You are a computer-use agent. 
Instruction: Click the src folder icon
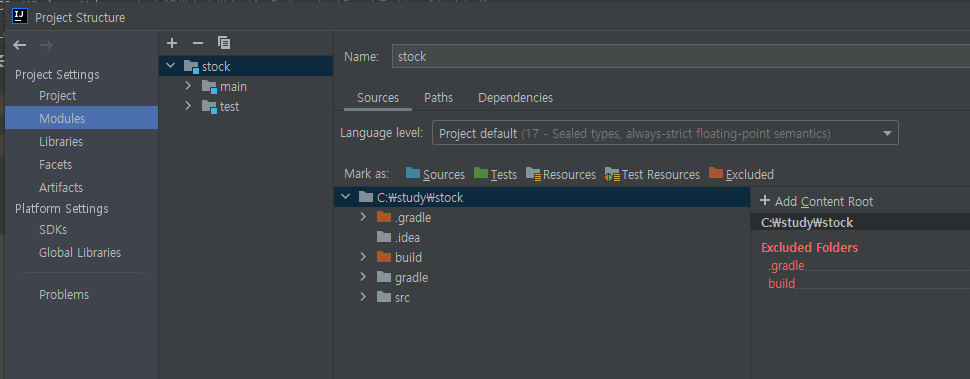(x=384, y=297)
